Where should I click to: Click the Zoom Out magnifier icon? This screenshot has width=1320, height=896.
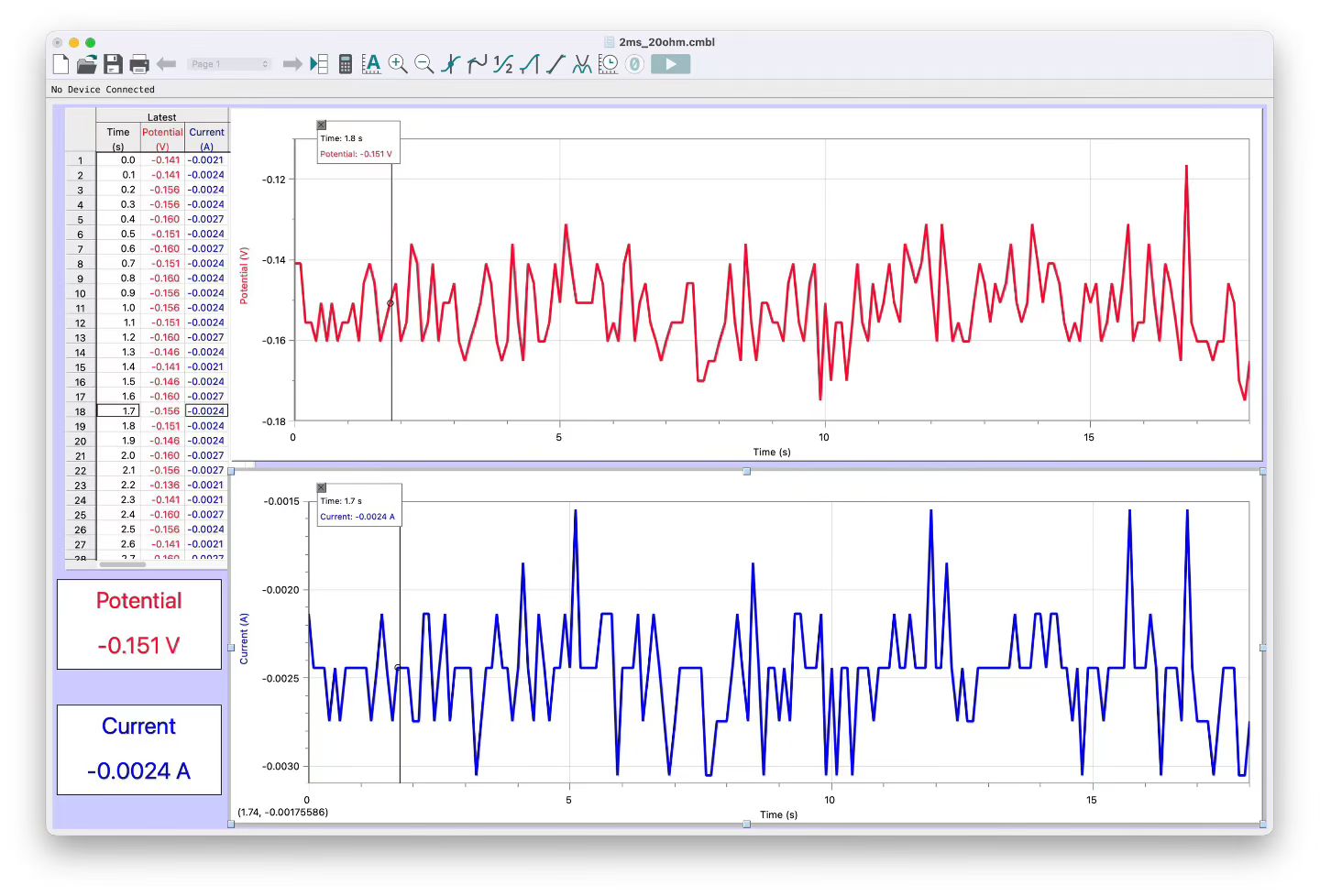[423, 64]
